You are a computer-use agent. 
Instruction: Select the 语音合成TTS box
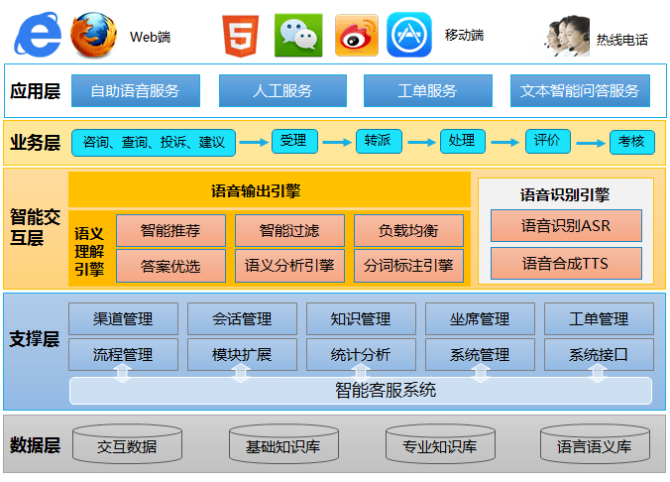[566, 264]
